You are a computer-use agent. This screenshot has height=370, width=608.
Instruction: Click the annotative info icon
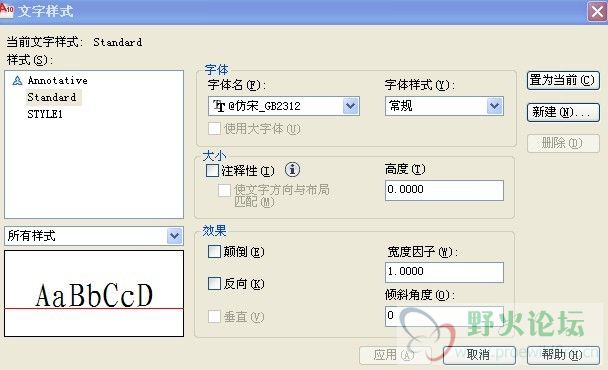coord(292,169)
